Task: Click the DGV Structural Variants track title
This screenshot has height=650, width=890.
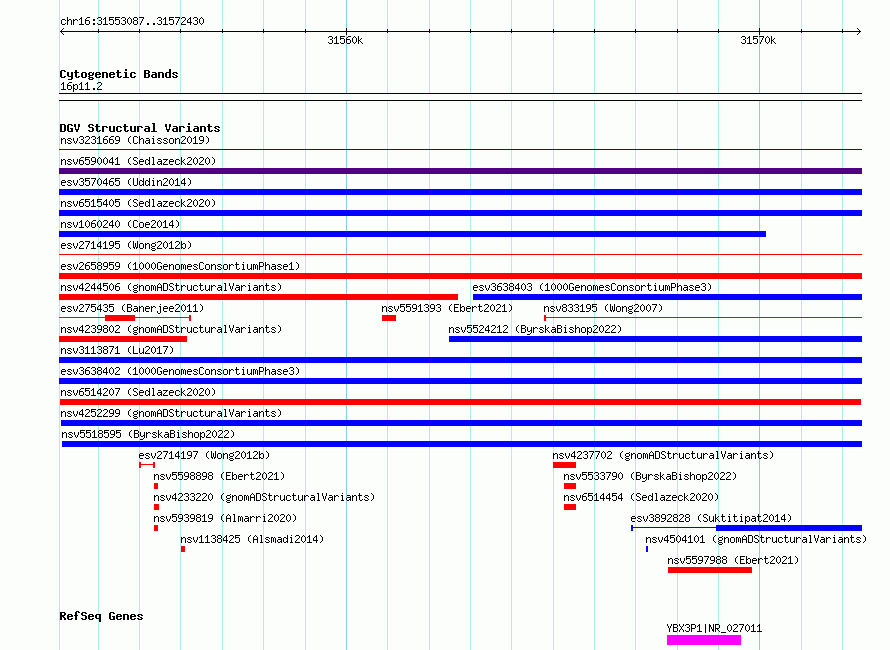Action: click(x=140, y=128)
